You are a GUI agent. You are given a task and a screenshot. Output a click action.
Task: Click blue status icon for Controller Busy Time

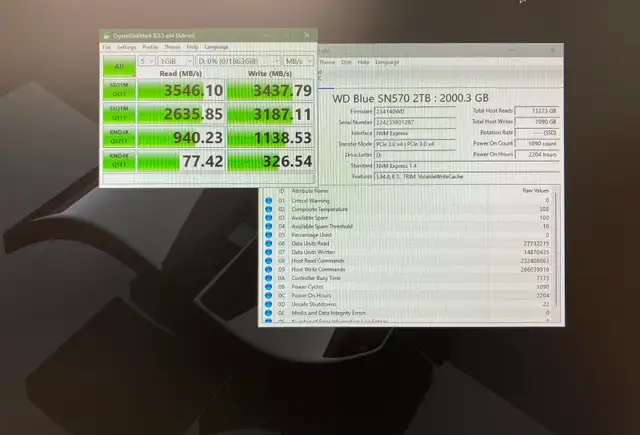pos(269,278)
